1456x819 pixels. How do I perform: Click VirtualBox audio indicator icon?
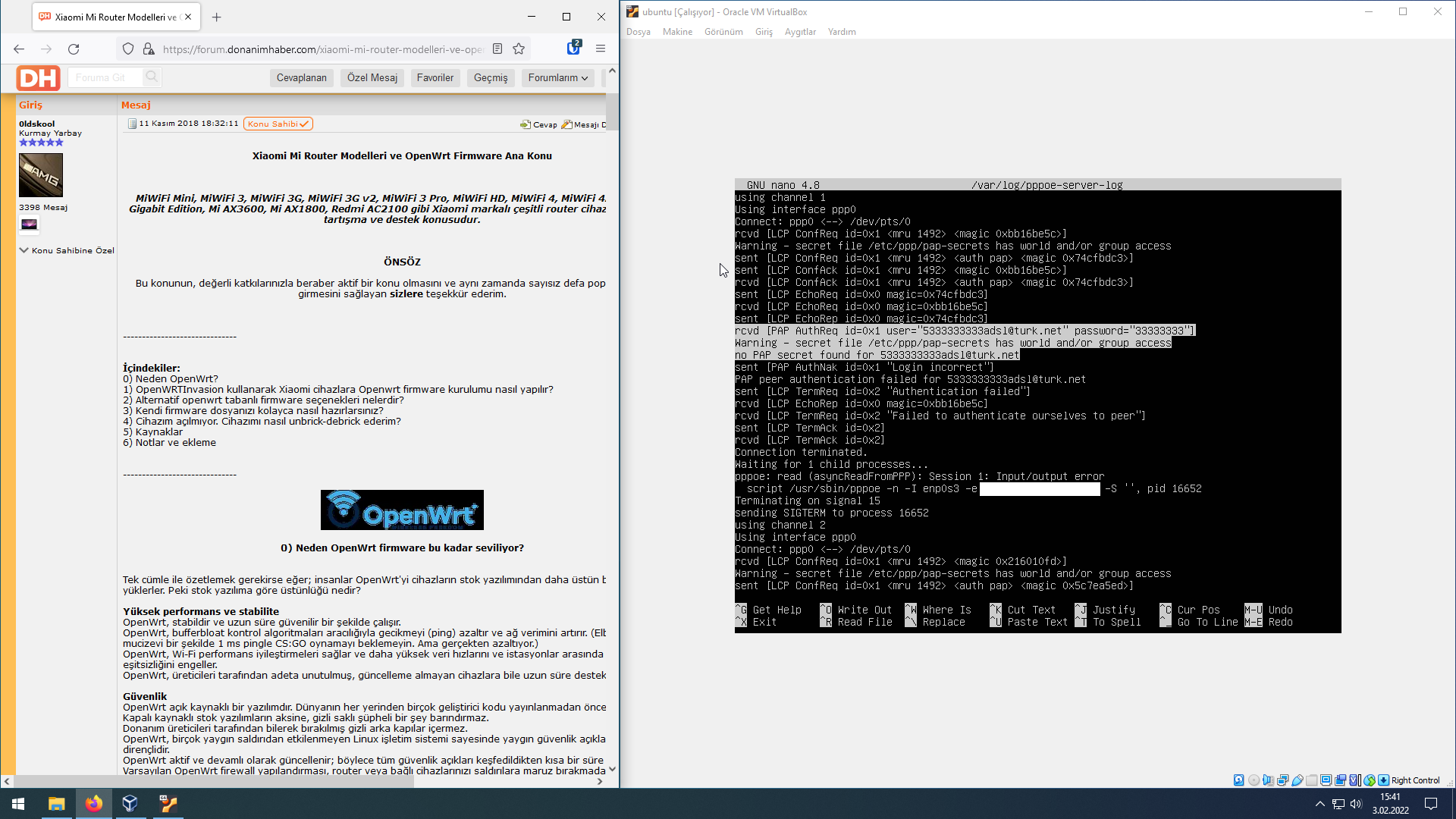point(1268,780)
